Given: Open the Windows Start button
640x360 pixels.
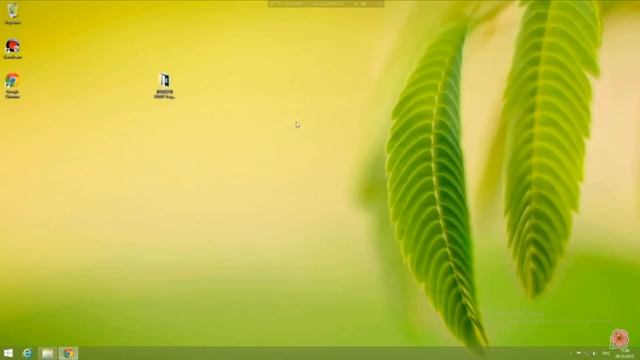Looking at the screenshot, I should pyautogui.click(x=8, y=353).
